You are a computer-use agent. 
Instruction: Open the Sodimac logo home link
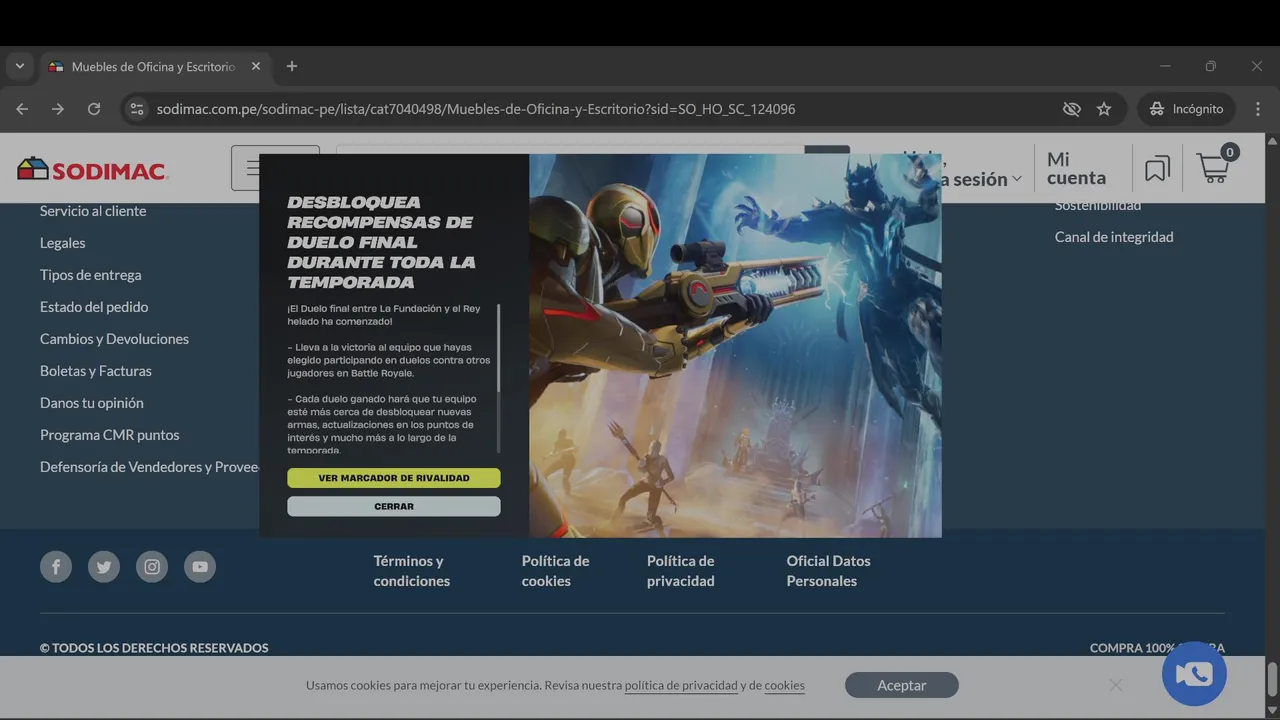pos(92,169)
